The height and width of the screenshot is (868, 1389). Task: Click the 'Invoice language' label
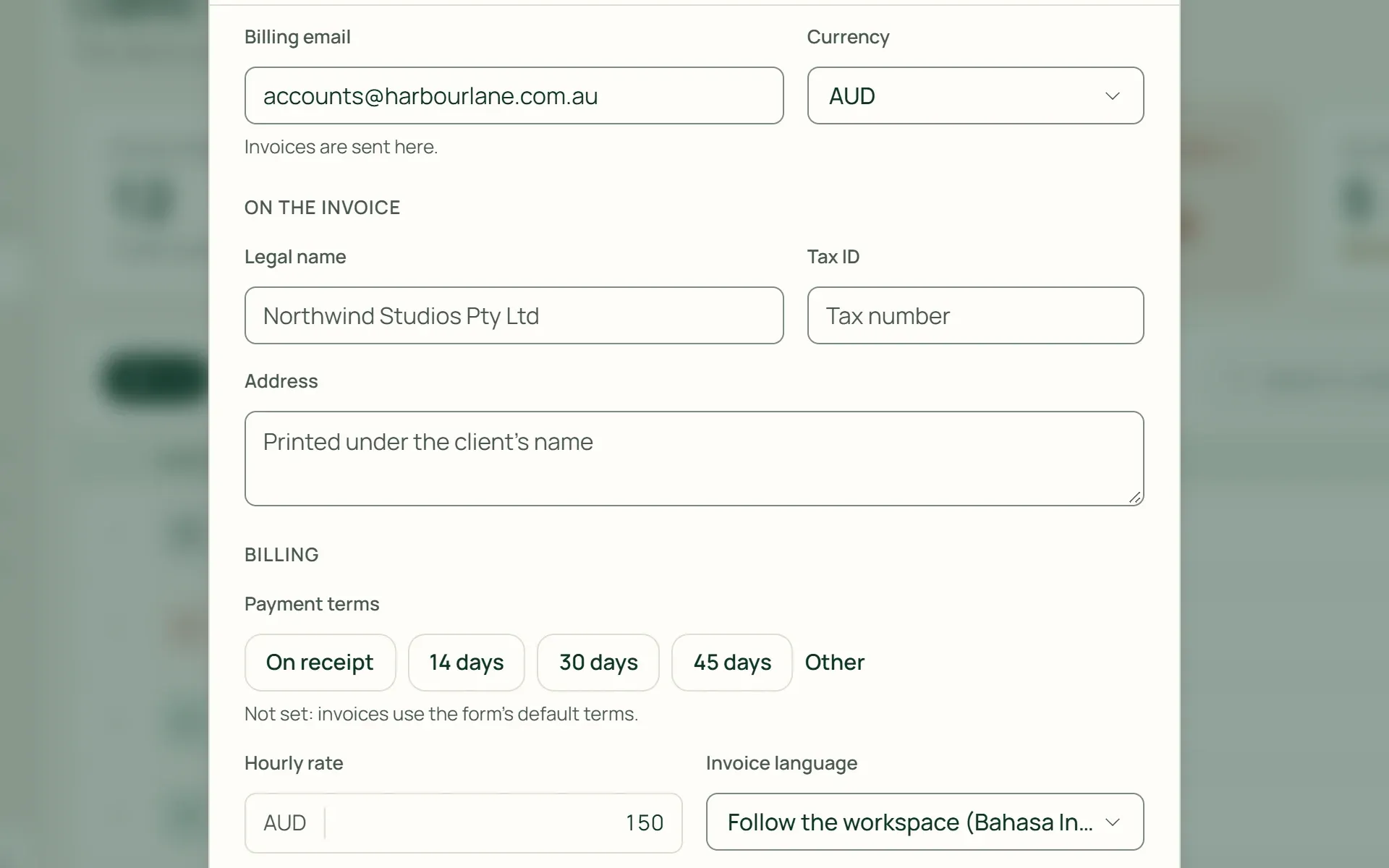781,763
